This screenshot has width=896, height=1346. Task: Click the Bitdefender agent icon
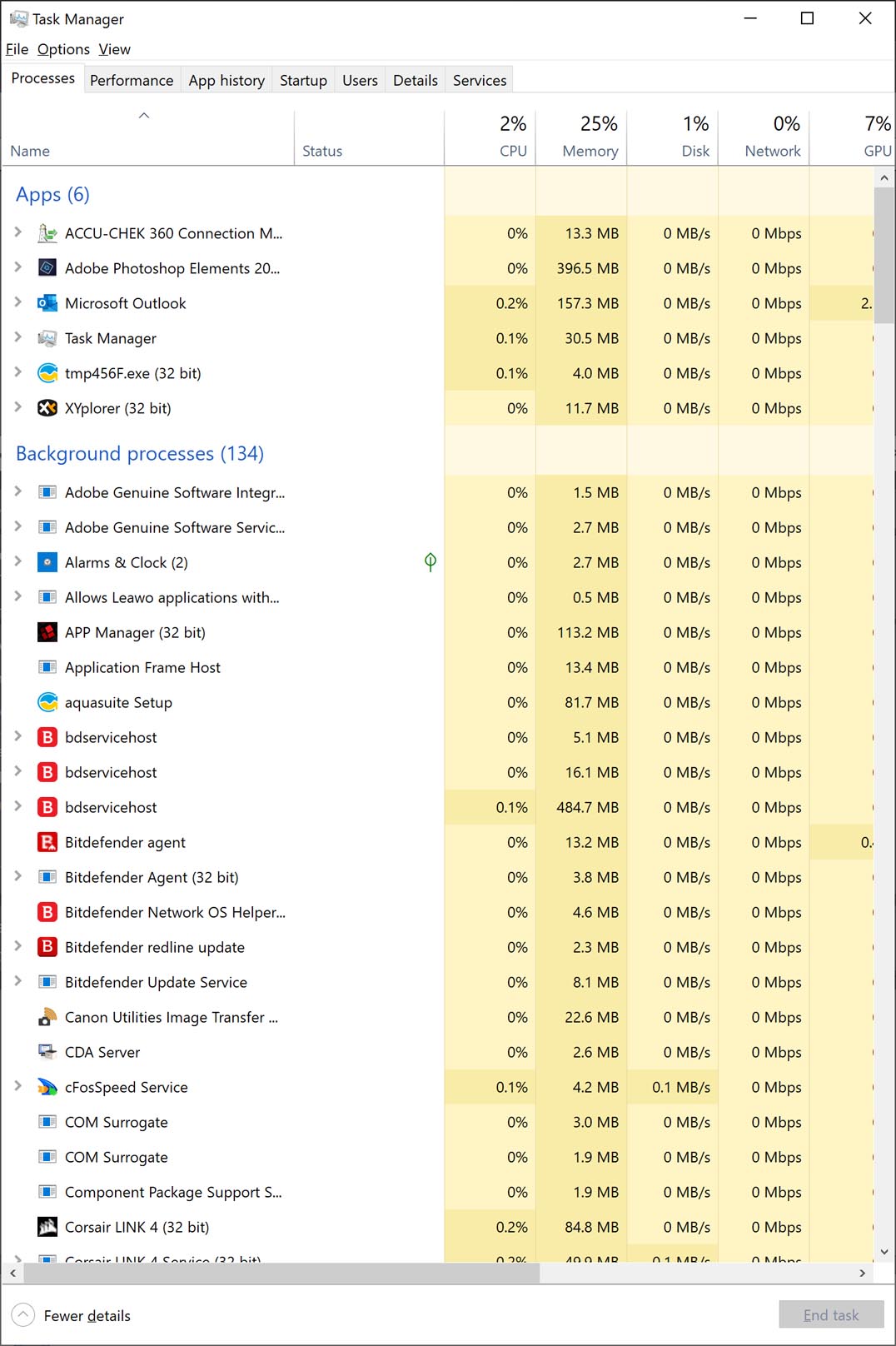pos(47,842)
